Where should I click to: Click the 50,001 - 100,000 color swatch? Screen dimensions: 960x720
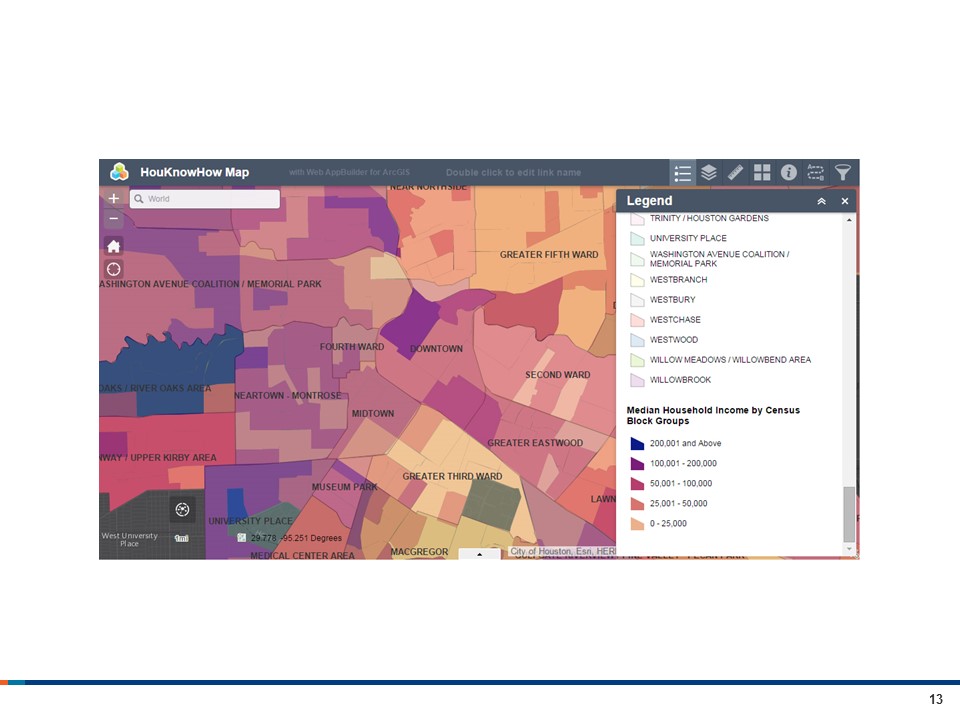pyautogui.click(x=637, y=484)
